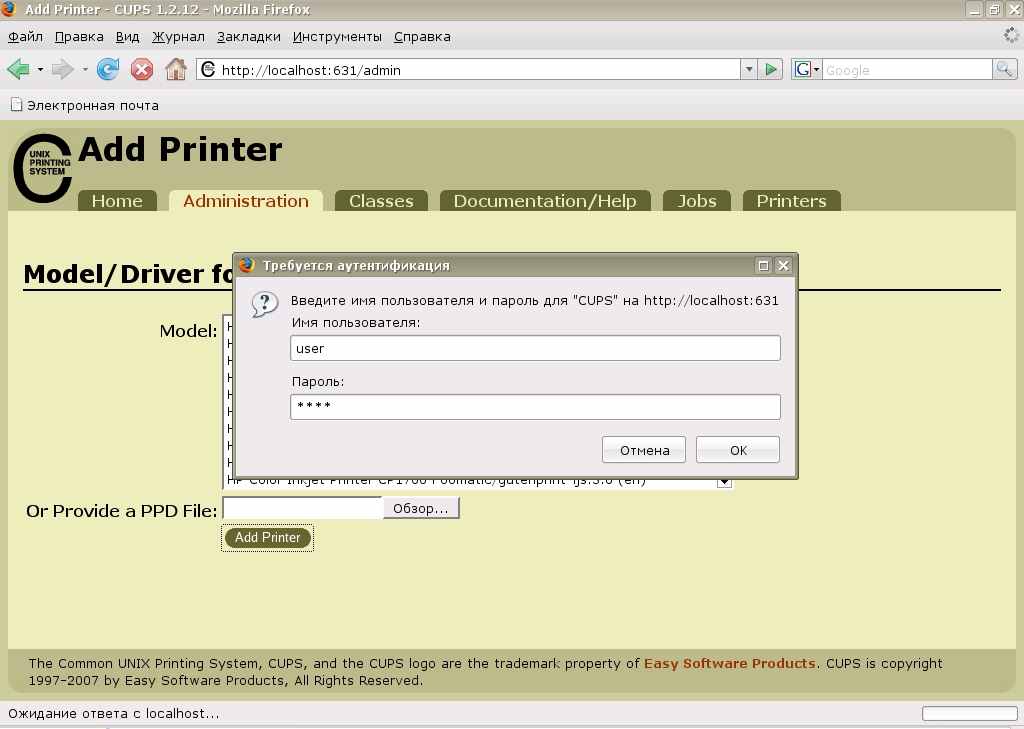Stop loading with the red X icon
This screenshot has height=729, width=1024.
pyautogui.click(x=142, y=69)
